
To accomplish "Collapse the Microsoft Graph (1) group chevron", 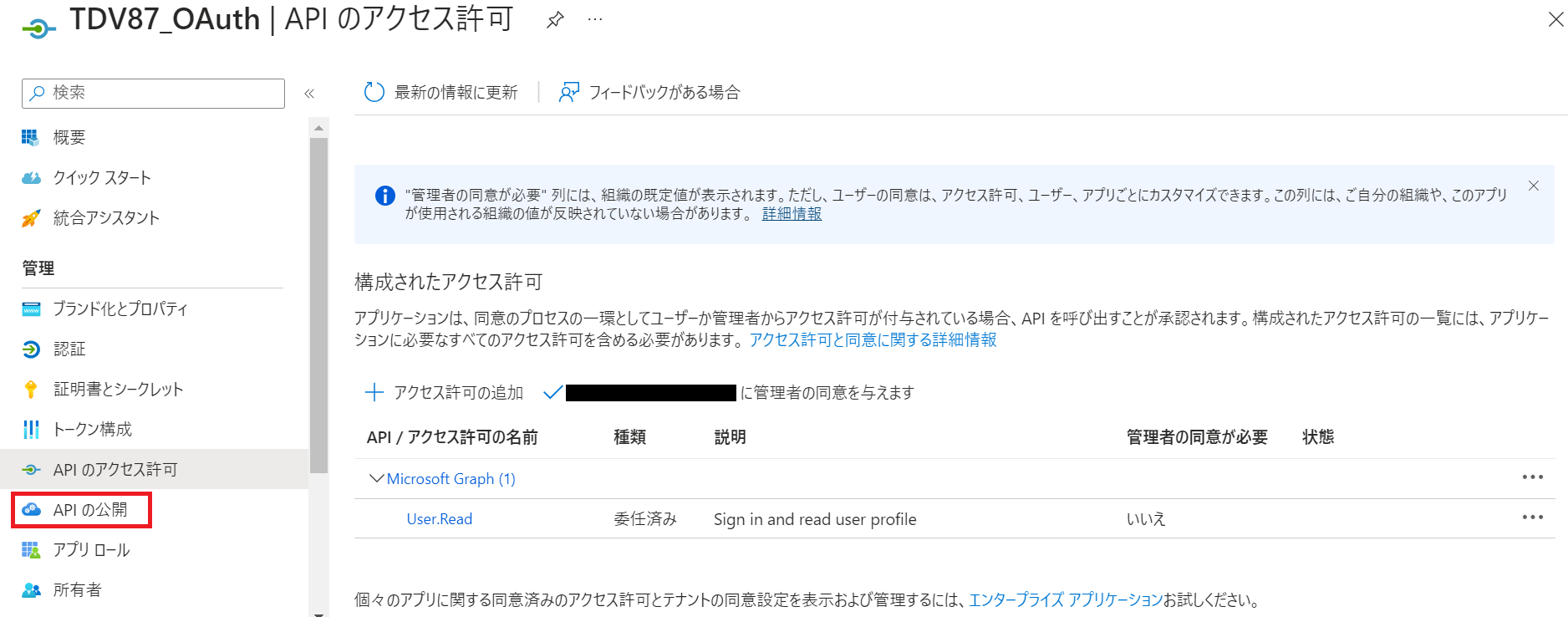I will coord(376,478).
